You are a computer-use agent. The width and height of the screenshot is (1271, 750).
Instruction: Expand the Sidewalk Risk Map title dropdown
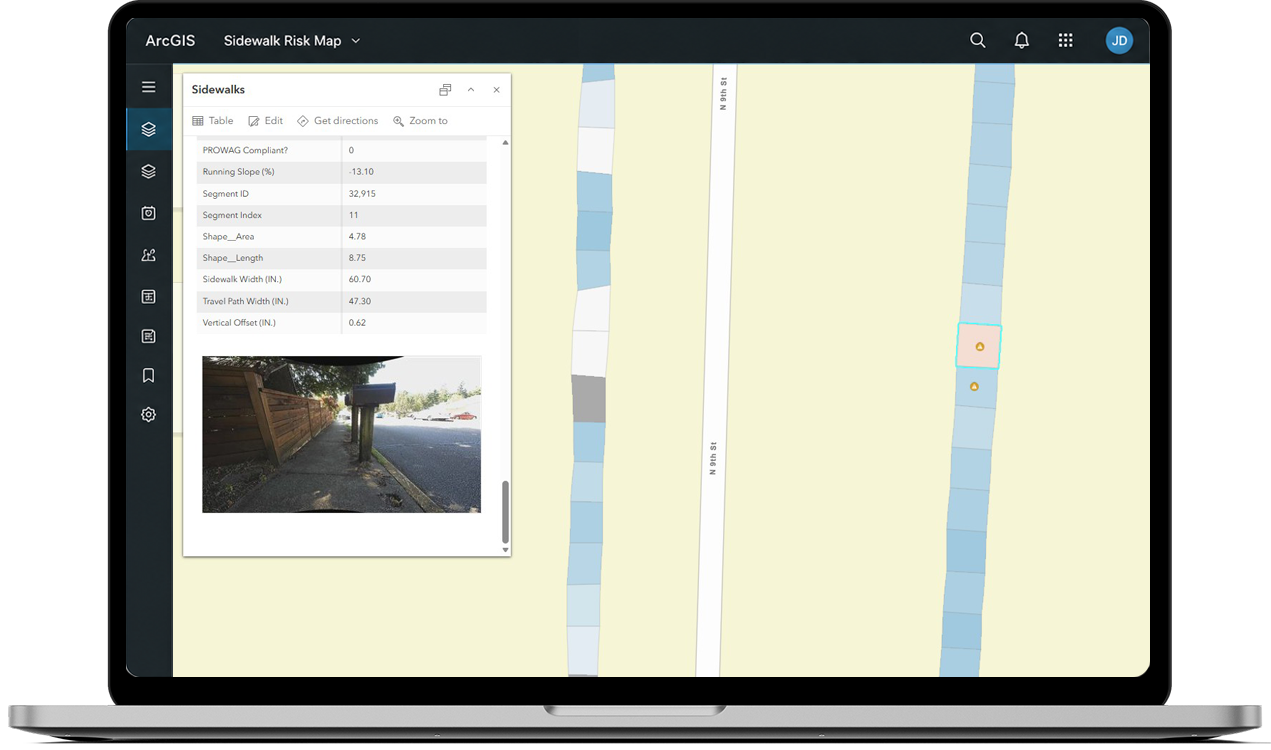(356, 41)
